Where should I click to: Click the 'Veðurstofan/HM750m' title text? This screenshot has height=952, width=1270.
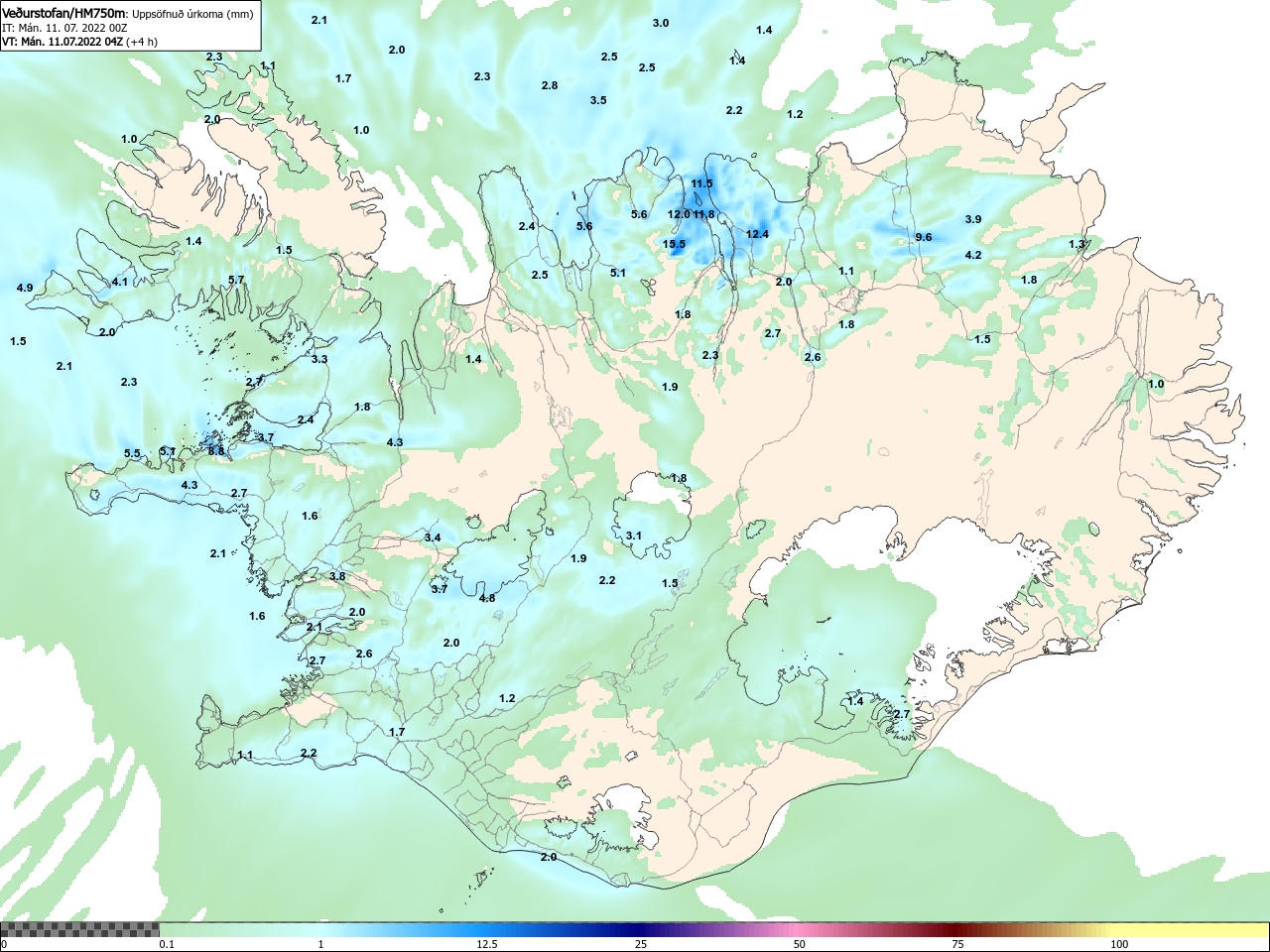[x=63, y=13]
